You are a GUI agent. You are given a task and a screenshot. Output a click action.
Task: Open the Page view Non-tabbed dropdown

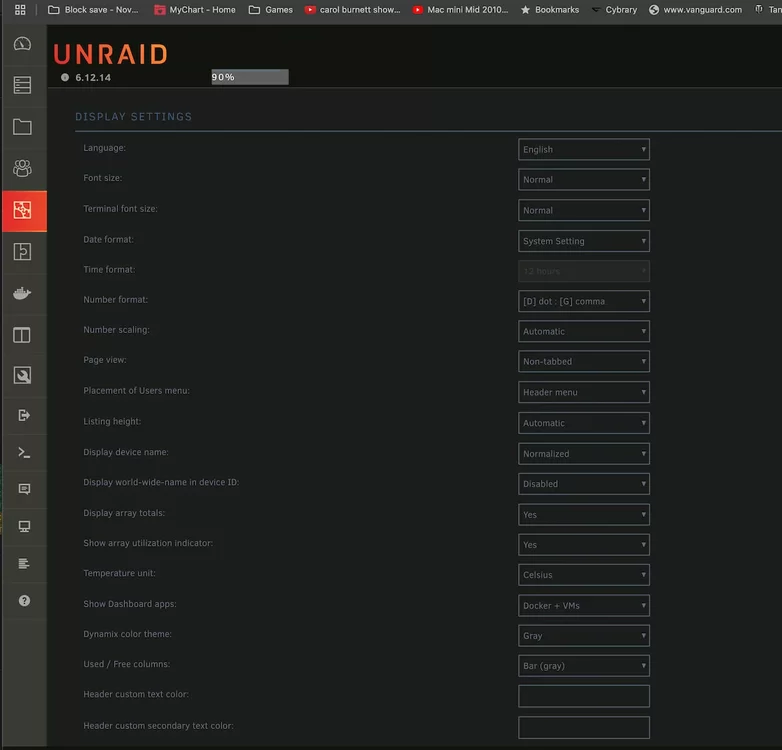point(584,362)
